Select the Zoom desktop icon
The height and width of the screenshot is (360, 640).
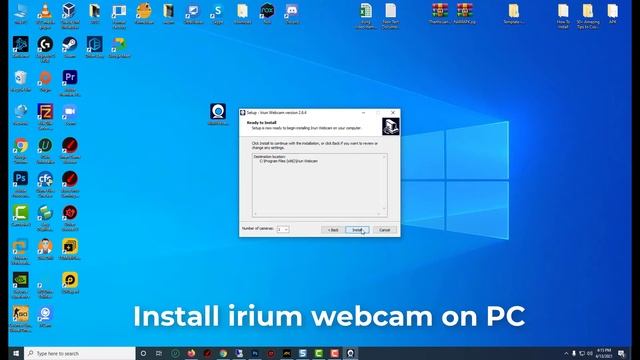tap(70, 114)
